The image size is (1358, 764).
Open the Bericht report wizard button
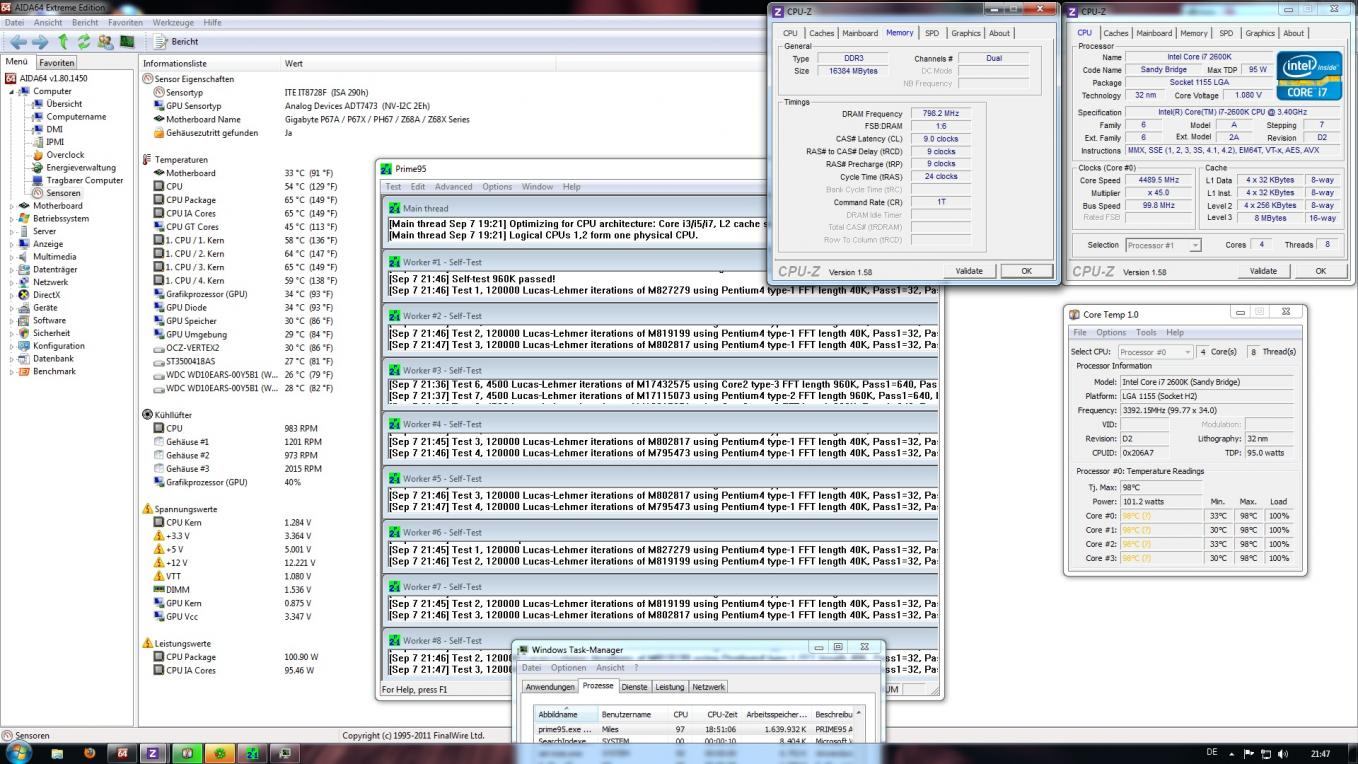coord(177,42)
